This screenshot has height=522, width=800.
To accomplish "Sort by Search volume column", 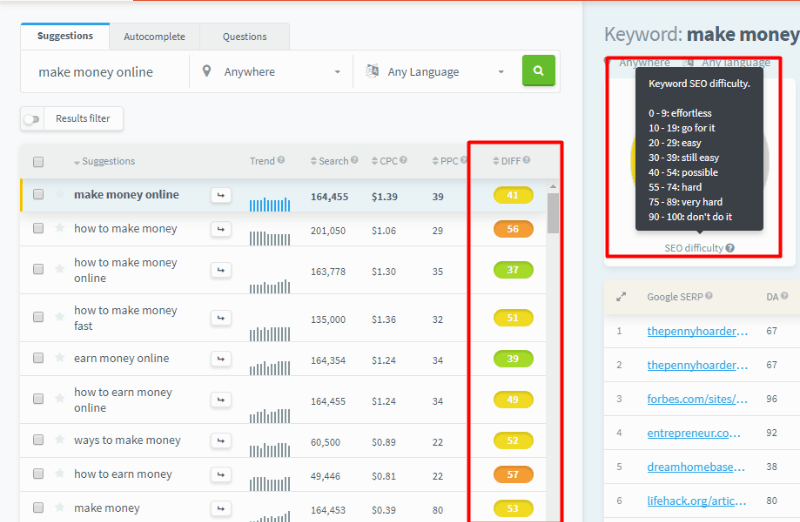I will point(330,161).
